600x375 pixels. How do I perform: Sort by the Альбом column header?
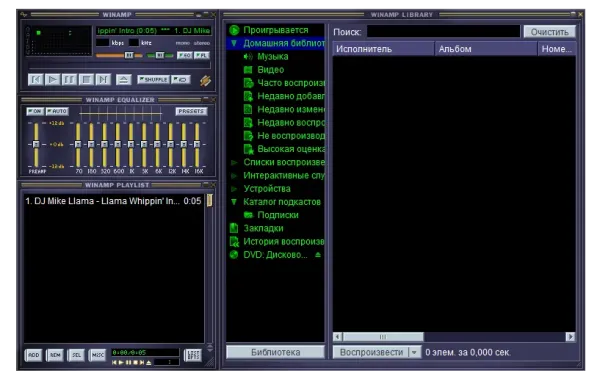(486, 49)
